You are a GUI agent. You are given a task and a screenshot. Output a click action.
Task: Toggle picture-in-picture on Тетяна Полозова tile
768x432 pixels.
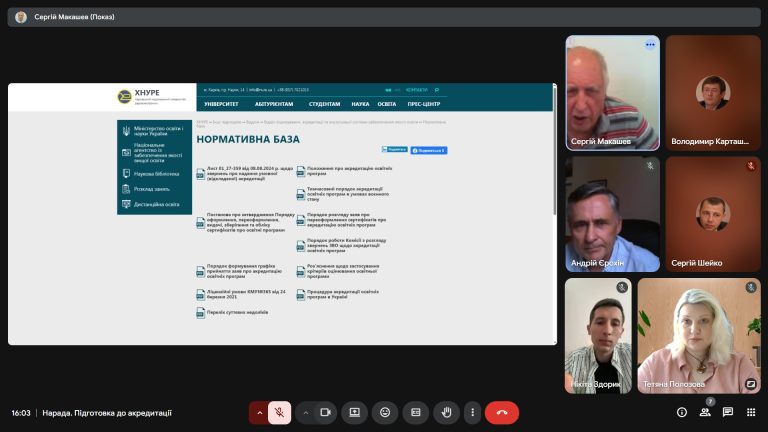[x=750, y=384]
